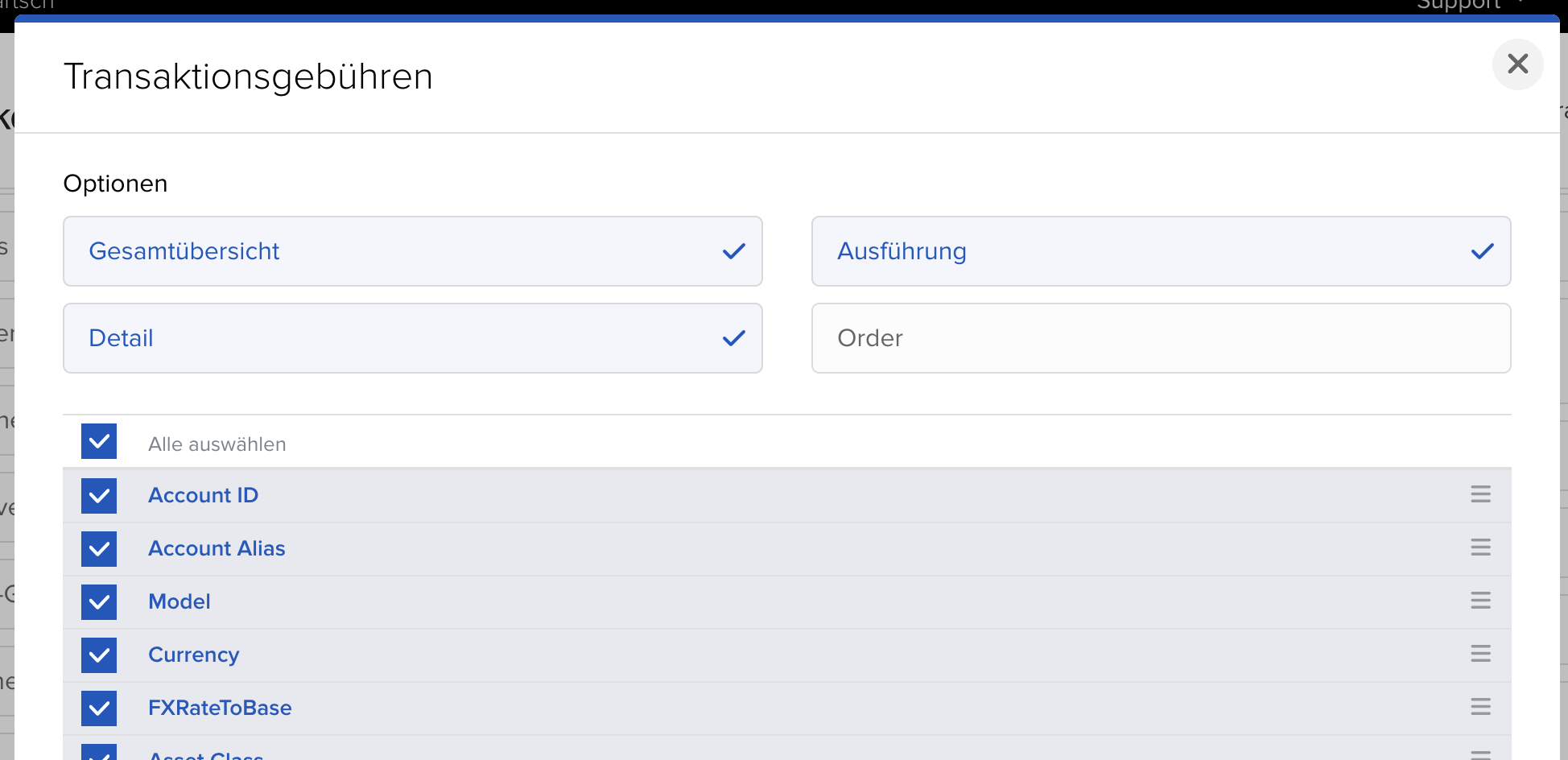
Task: Deselect the FXRateToBase checkbox
Action: (x=99, y=708)
